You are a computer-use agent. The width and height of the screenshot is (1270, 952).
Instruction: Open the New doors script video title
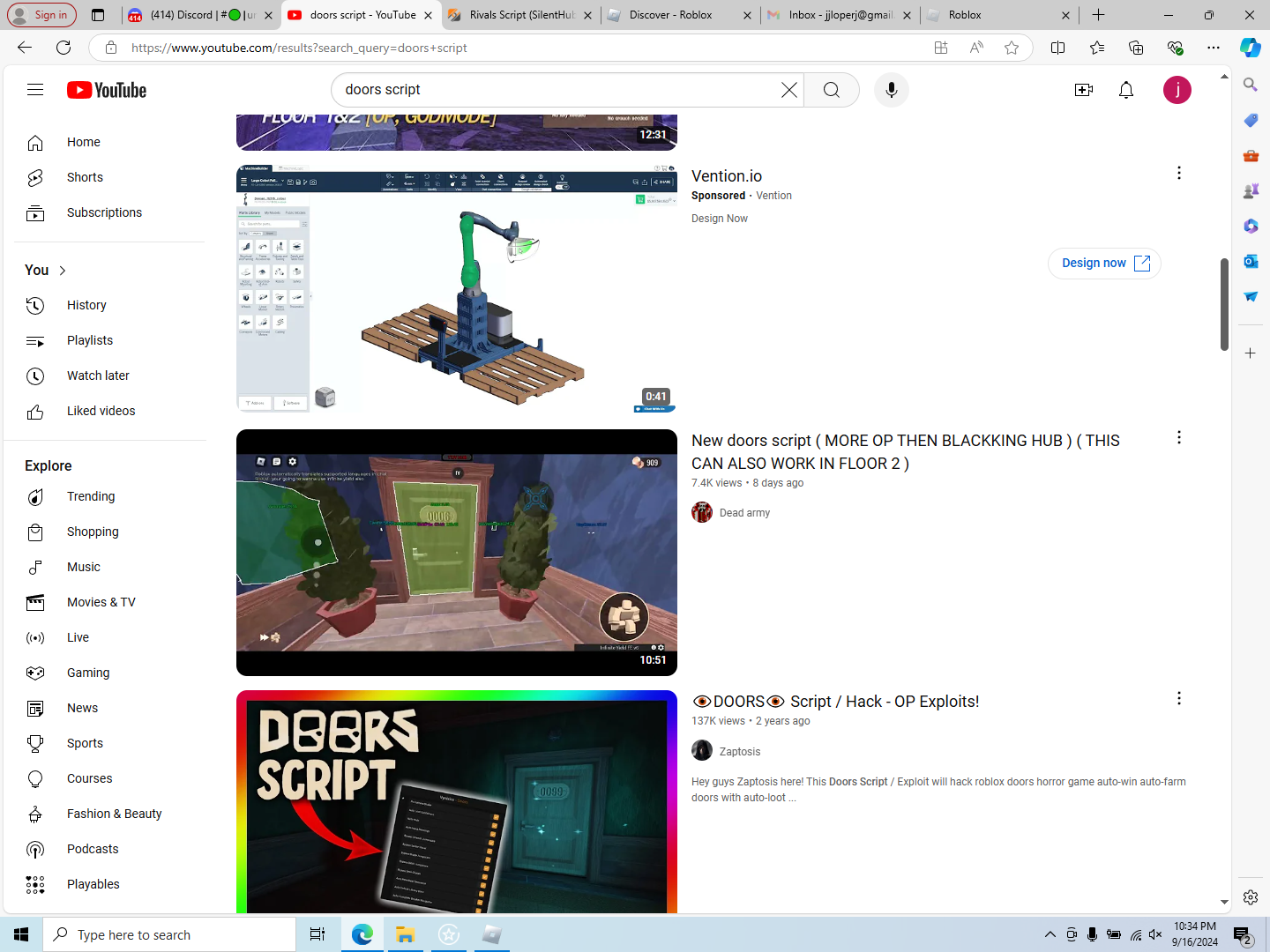pos(906,452)
